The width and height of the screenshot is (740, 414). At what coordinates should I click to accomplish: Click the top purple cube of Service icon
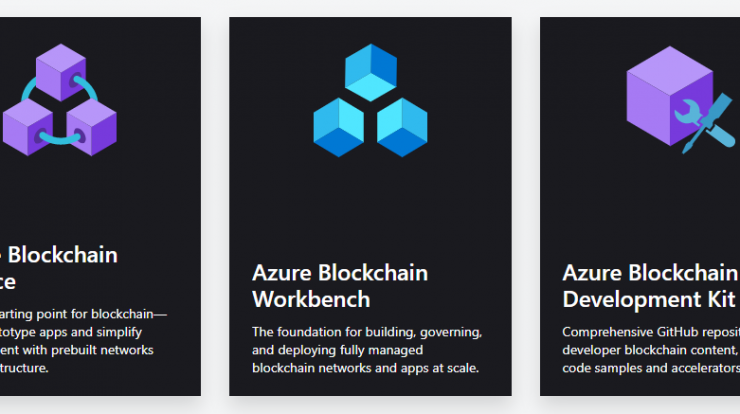click(x=61, y=72)
